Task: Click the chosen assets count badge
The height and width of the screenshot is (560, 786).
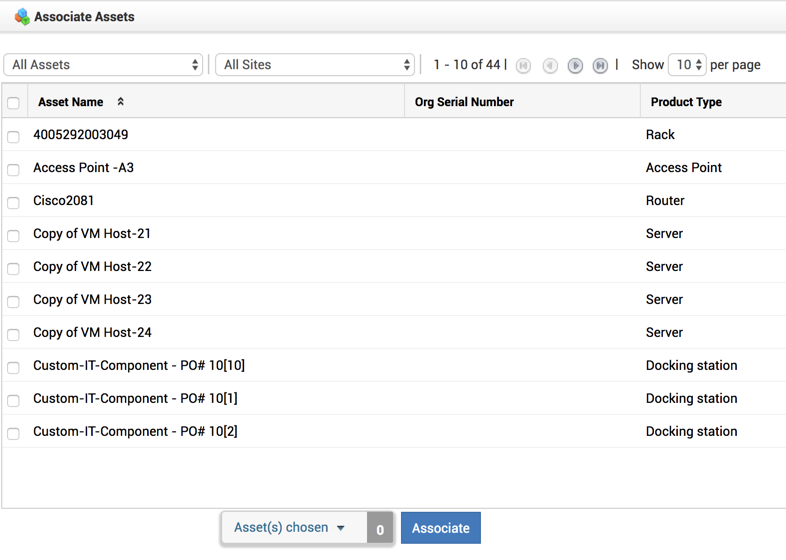Action: [x=380, y=529]
